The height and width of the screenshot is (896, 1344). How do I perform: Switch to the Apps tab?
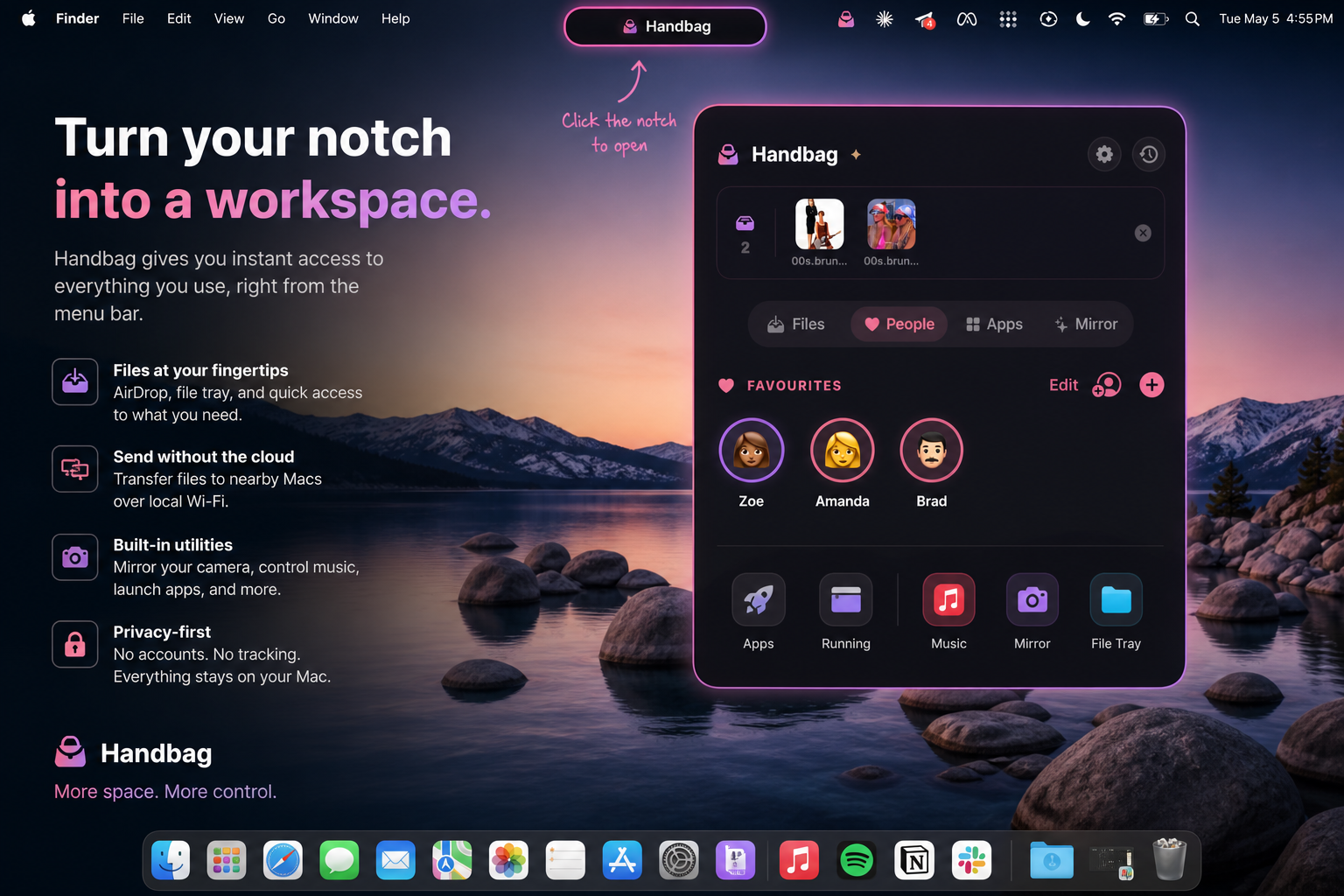tap(994, 324)
